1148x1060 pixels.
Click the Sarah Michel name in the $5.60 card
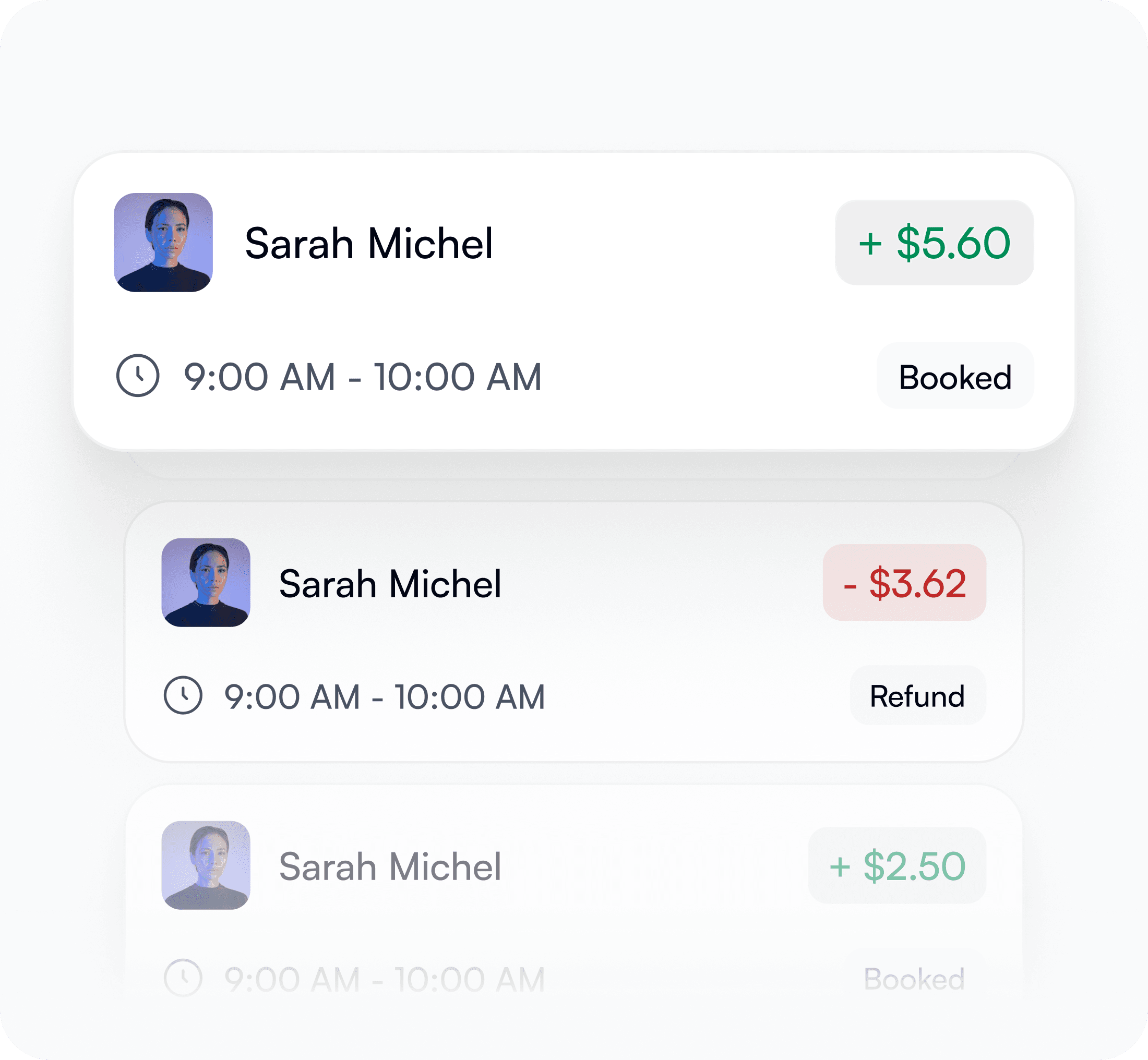(x=368, y=243)
